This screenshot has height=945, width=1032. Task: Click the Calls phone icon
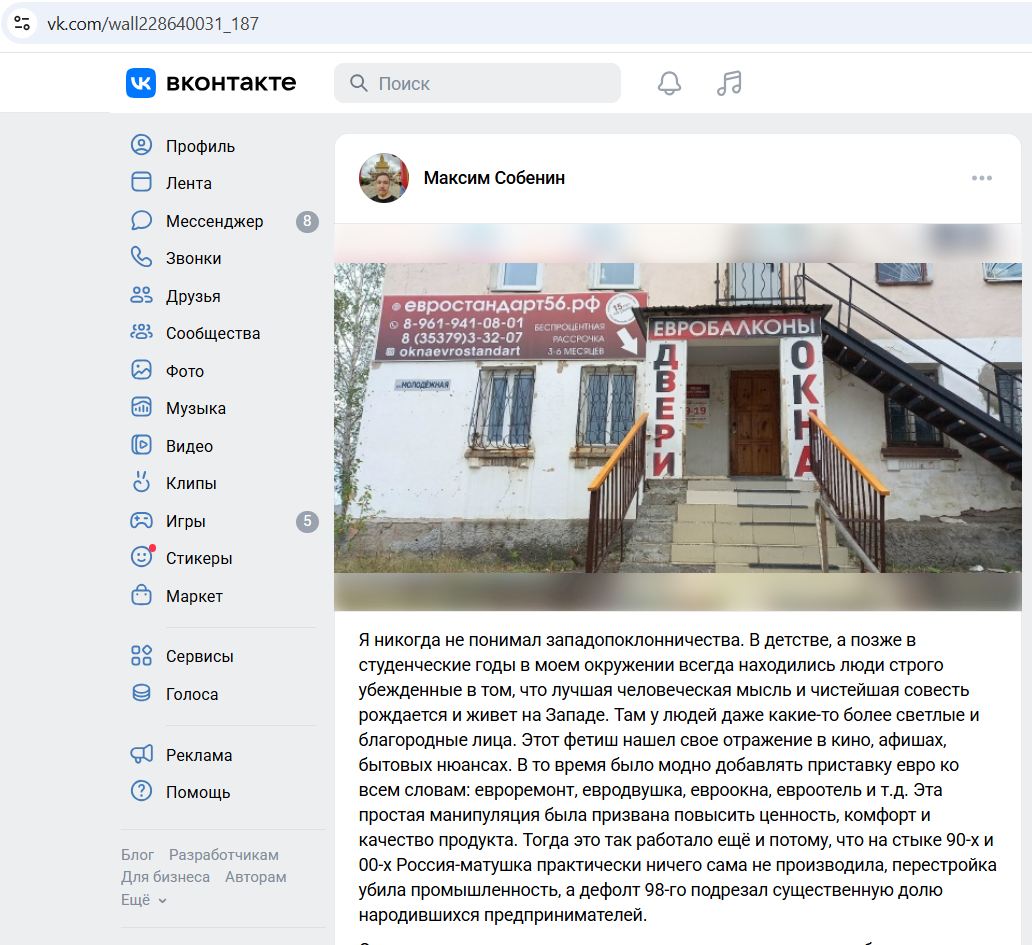[x=142, y=258]
